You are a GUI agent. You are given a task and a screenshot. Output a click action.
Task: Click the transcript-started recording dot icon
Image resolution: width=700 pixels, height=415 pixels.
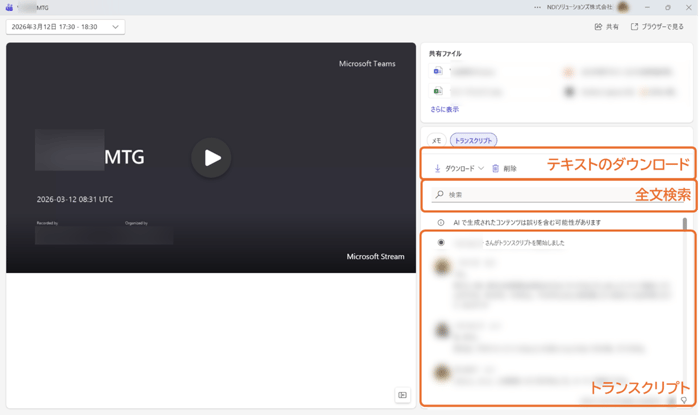pyautogui.click(x=441, y=242)
